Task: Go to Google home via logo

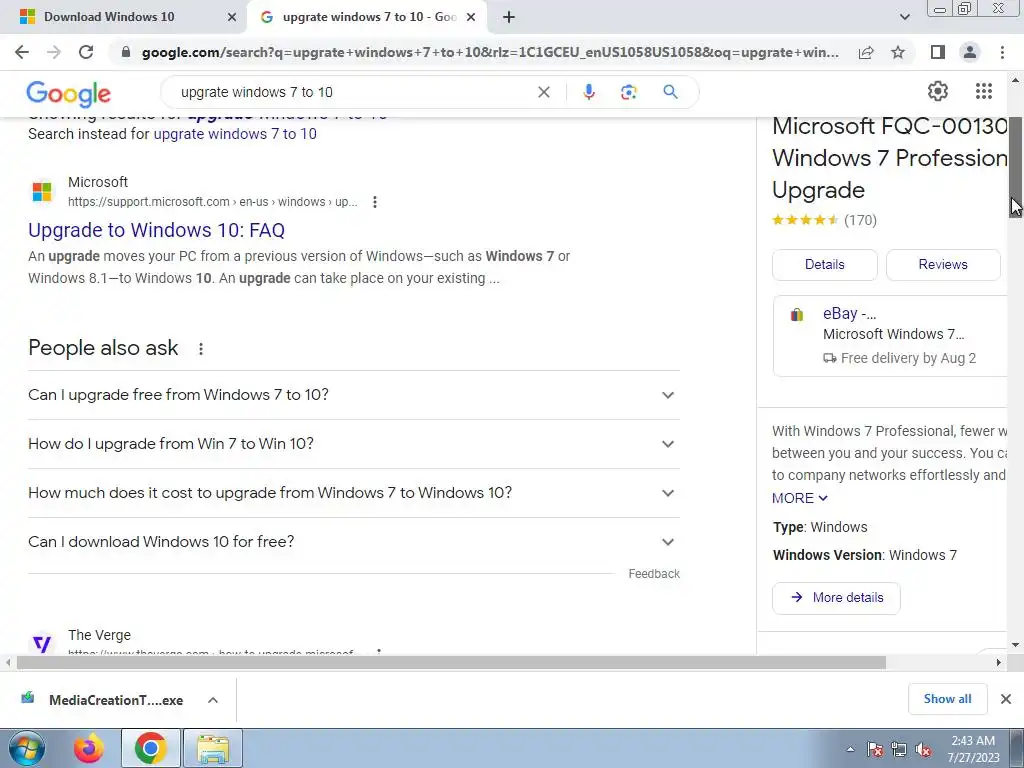Action: pos(69,93)
